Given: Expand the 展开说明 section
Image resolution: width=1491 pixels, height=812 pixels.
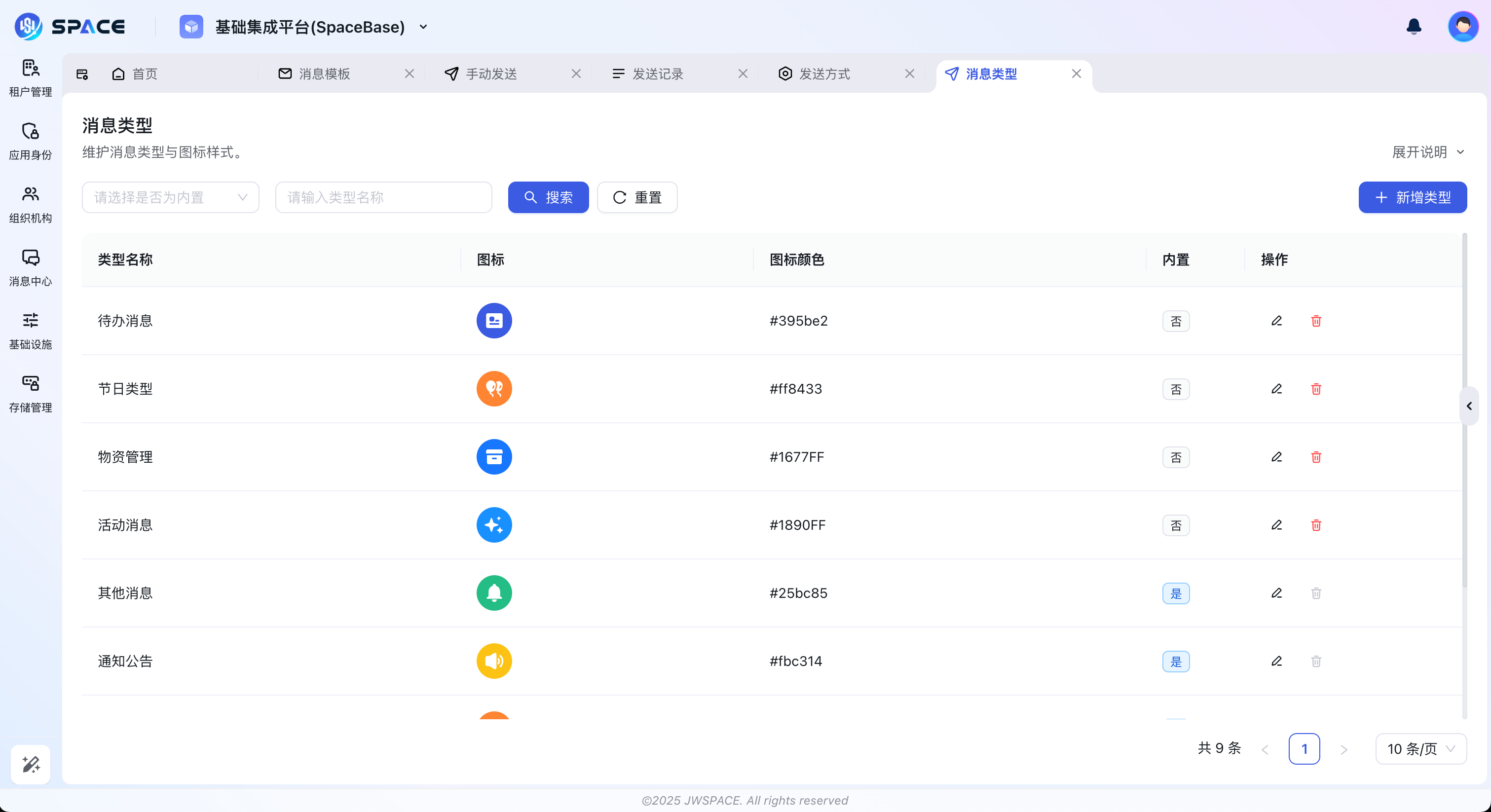Looking at the screenshot, I should [1428, 152].
